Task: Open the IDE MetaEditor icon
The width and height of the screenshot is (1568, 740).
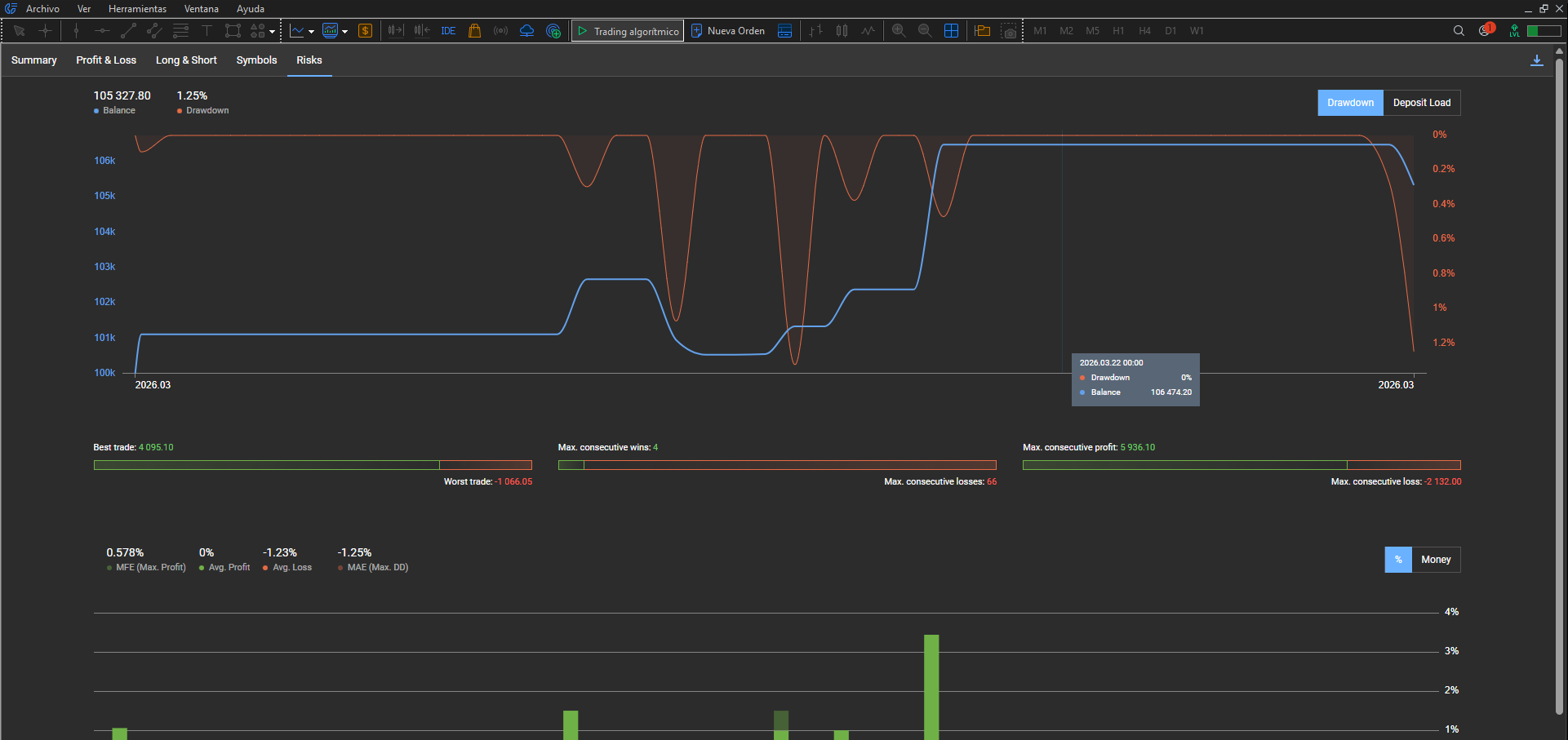Action: (x=448, y=31)
